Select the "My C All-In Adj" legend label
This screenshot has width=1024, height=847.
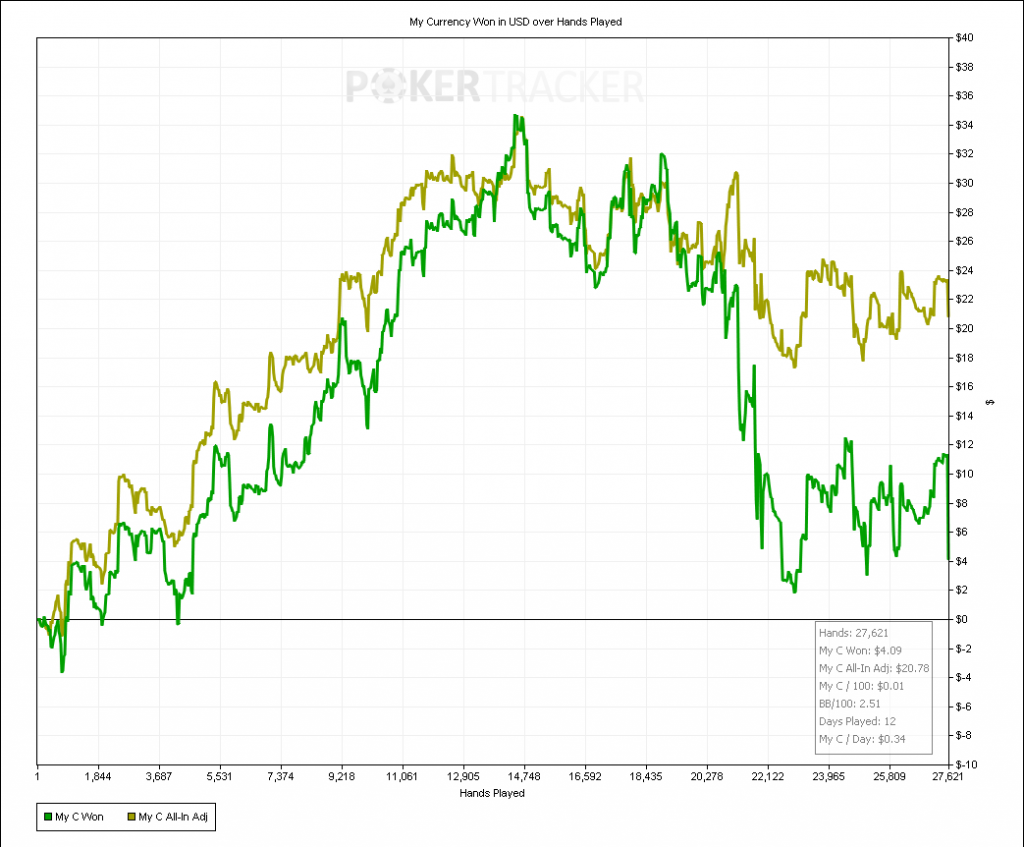[x=173, y=817]
